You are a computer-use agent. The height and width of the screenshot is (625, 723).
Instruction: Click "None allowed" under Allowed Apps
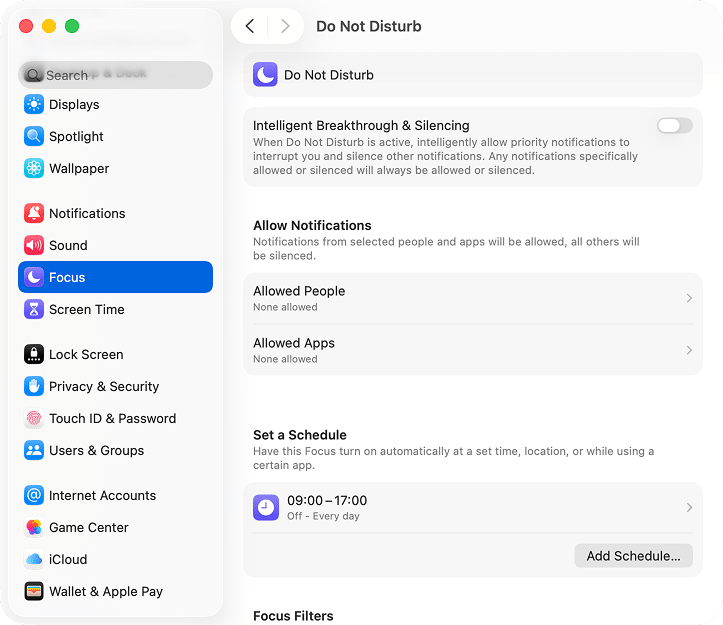[x=285, y=359]
